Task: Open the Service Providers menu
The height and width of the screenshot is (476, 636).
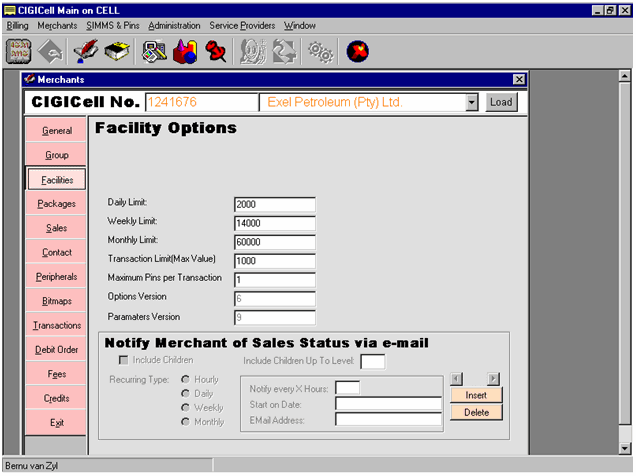Action: point(242,26)
